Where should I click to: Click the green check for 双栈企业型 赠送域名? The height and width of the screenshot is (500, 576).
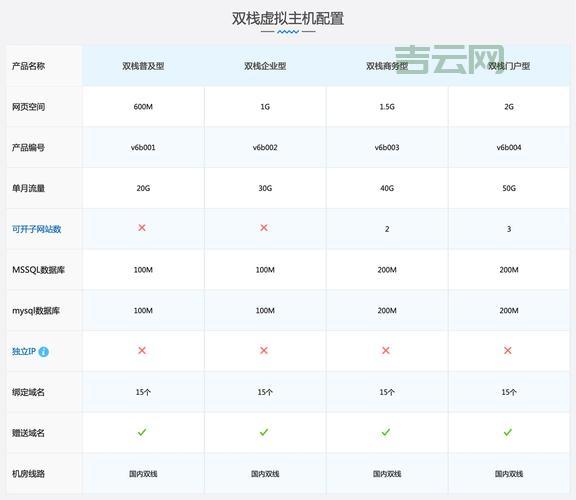click(x=264, y=432)
